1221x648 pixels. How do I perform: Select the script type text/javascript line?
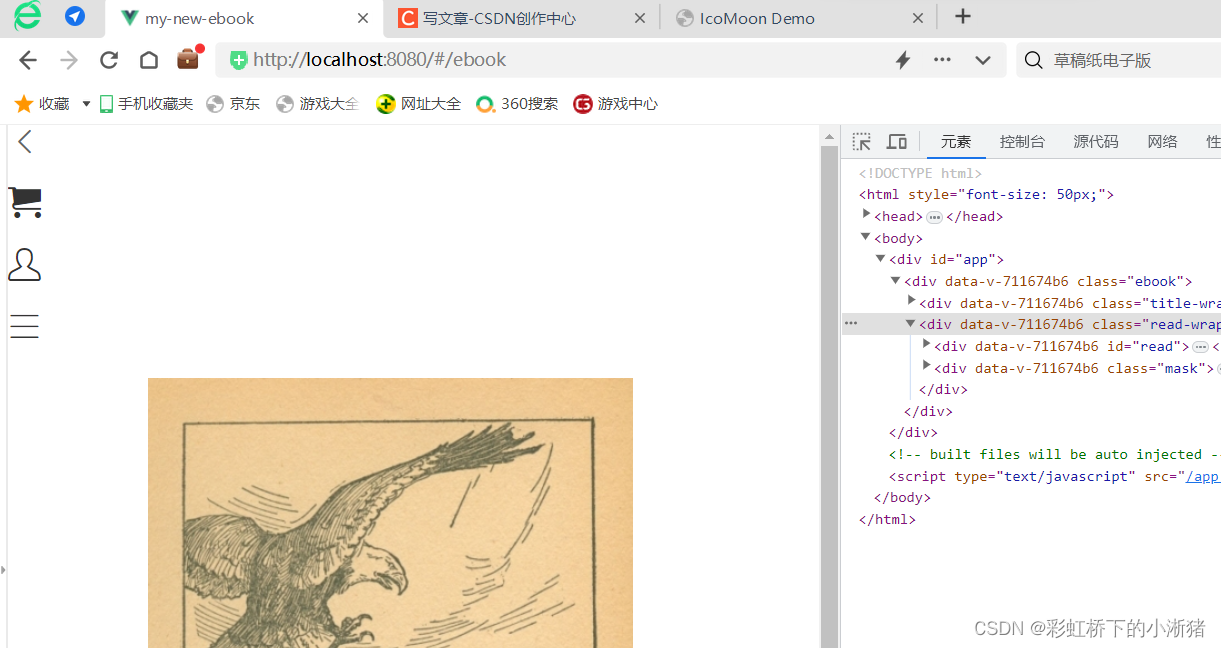tap(1054, 476)
